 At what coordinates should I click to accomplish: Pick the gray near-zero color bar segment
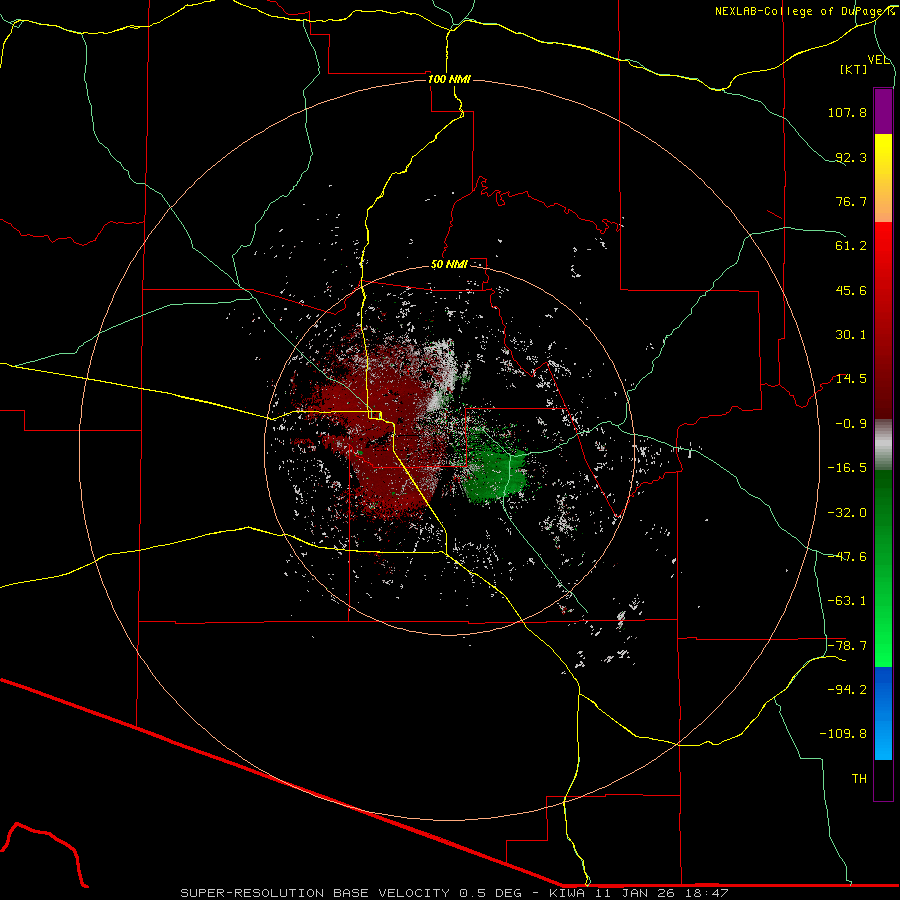883,445
